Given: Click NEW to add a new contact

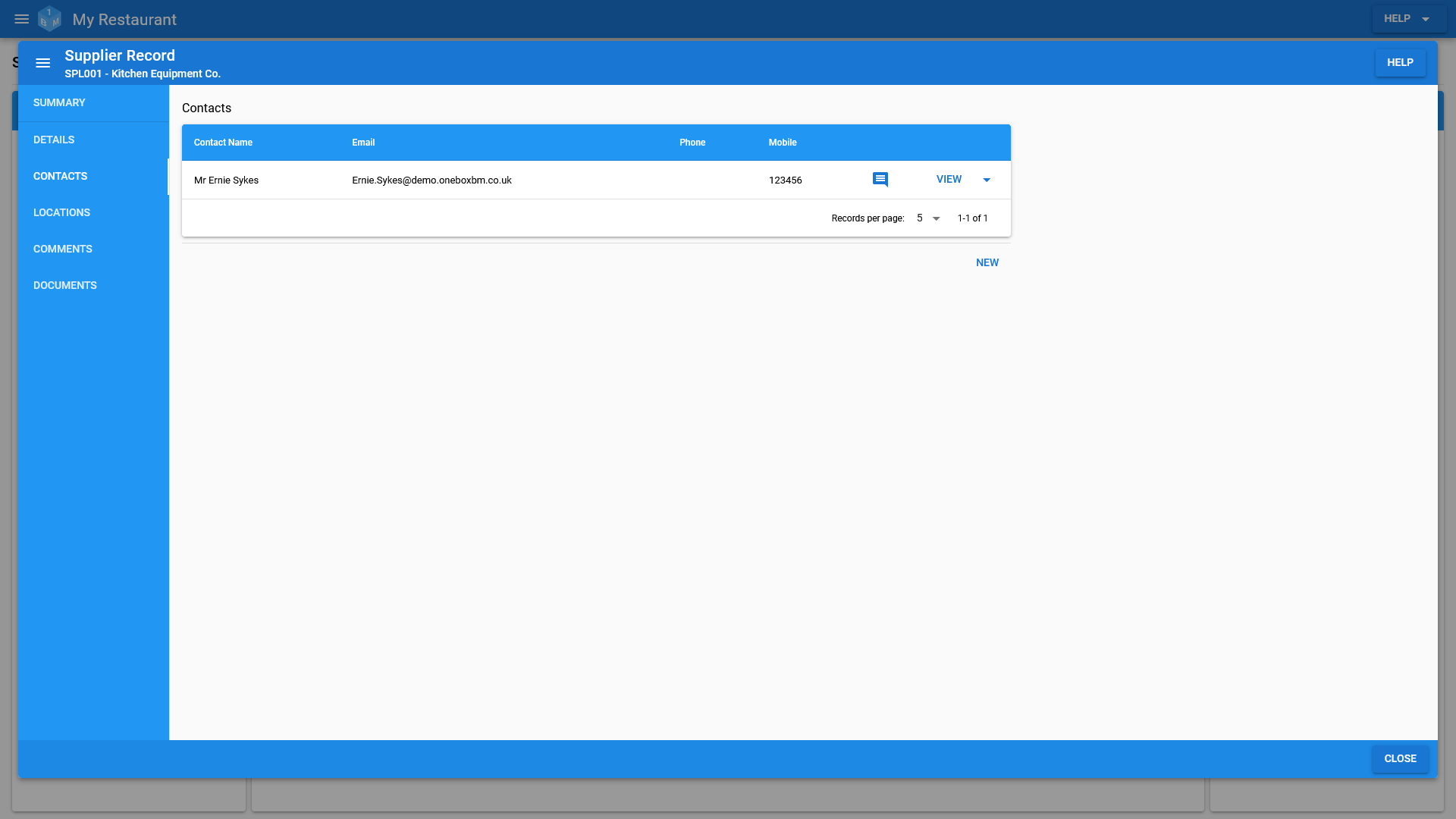Looking at the screenshot, I should coord(987,262).
